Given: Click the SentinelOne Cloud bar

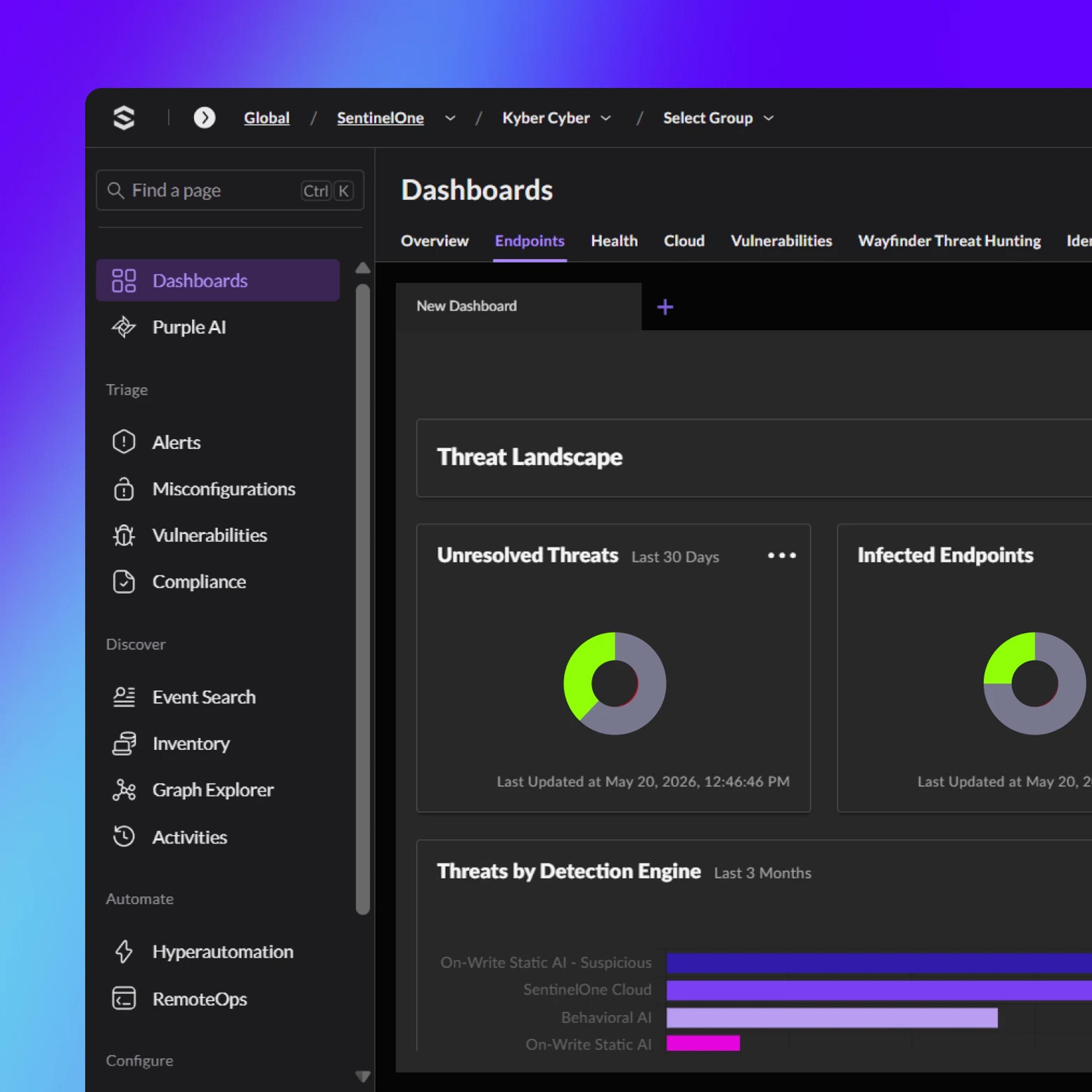Looking at the screenshot, I should pyautogui.click(x=879, y=990).
